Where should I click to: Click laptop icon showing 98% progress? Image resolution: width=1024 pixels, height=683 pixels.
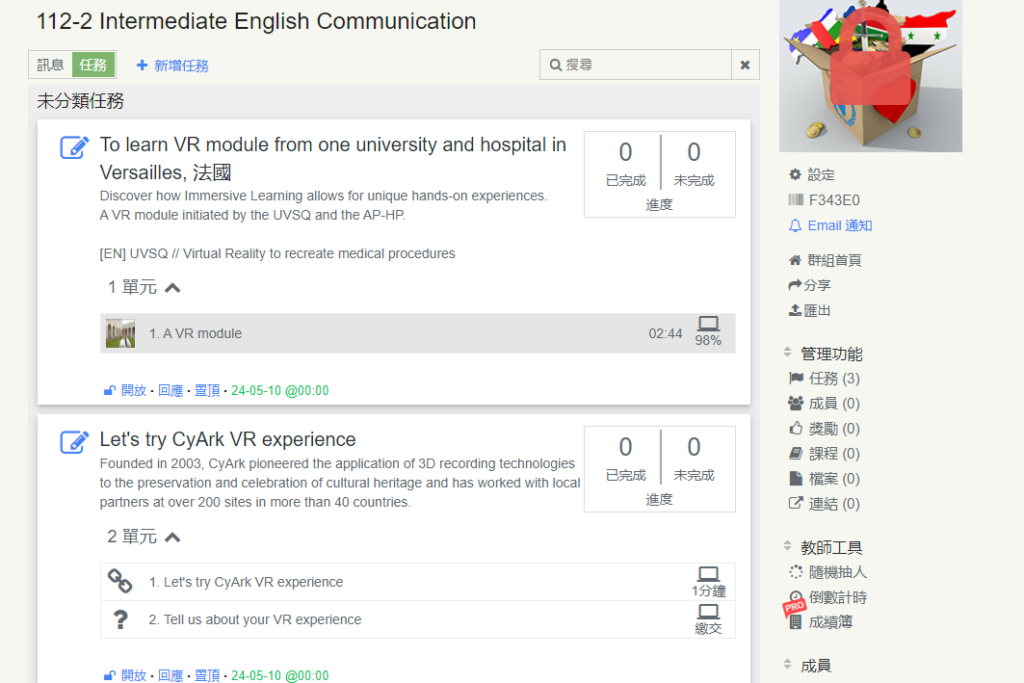(x=708, y=323)
